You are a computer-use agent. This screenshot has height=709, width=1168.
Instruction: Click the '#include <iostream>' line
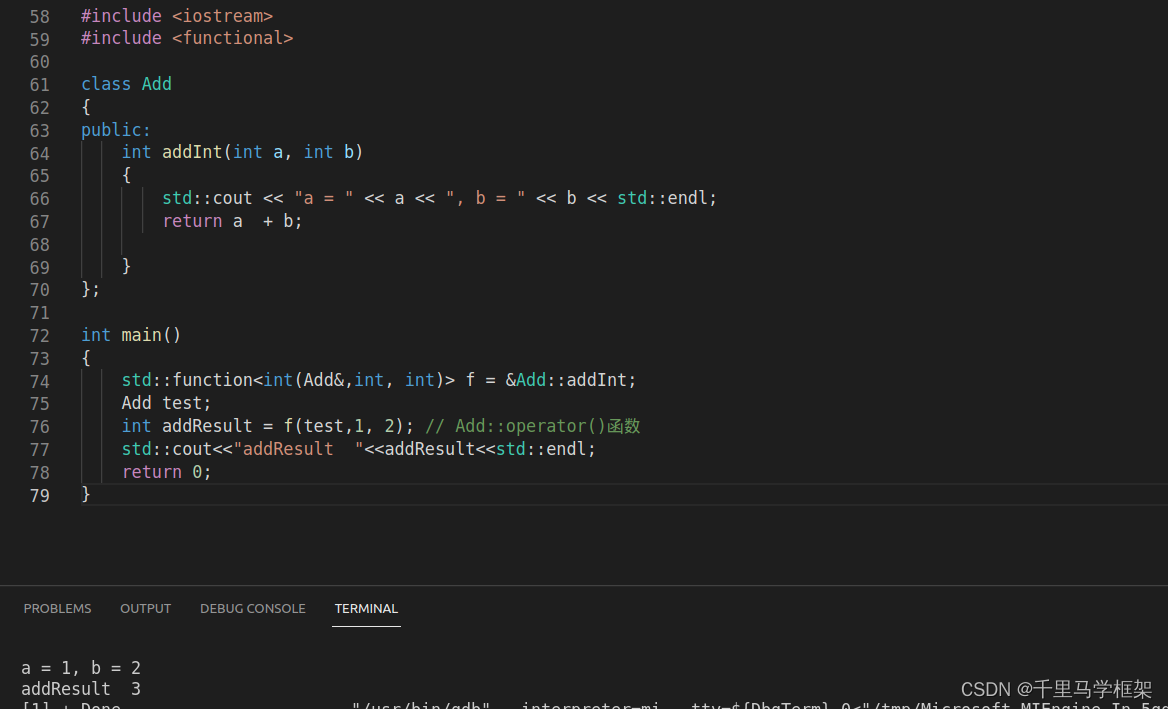tap(177, 16)
